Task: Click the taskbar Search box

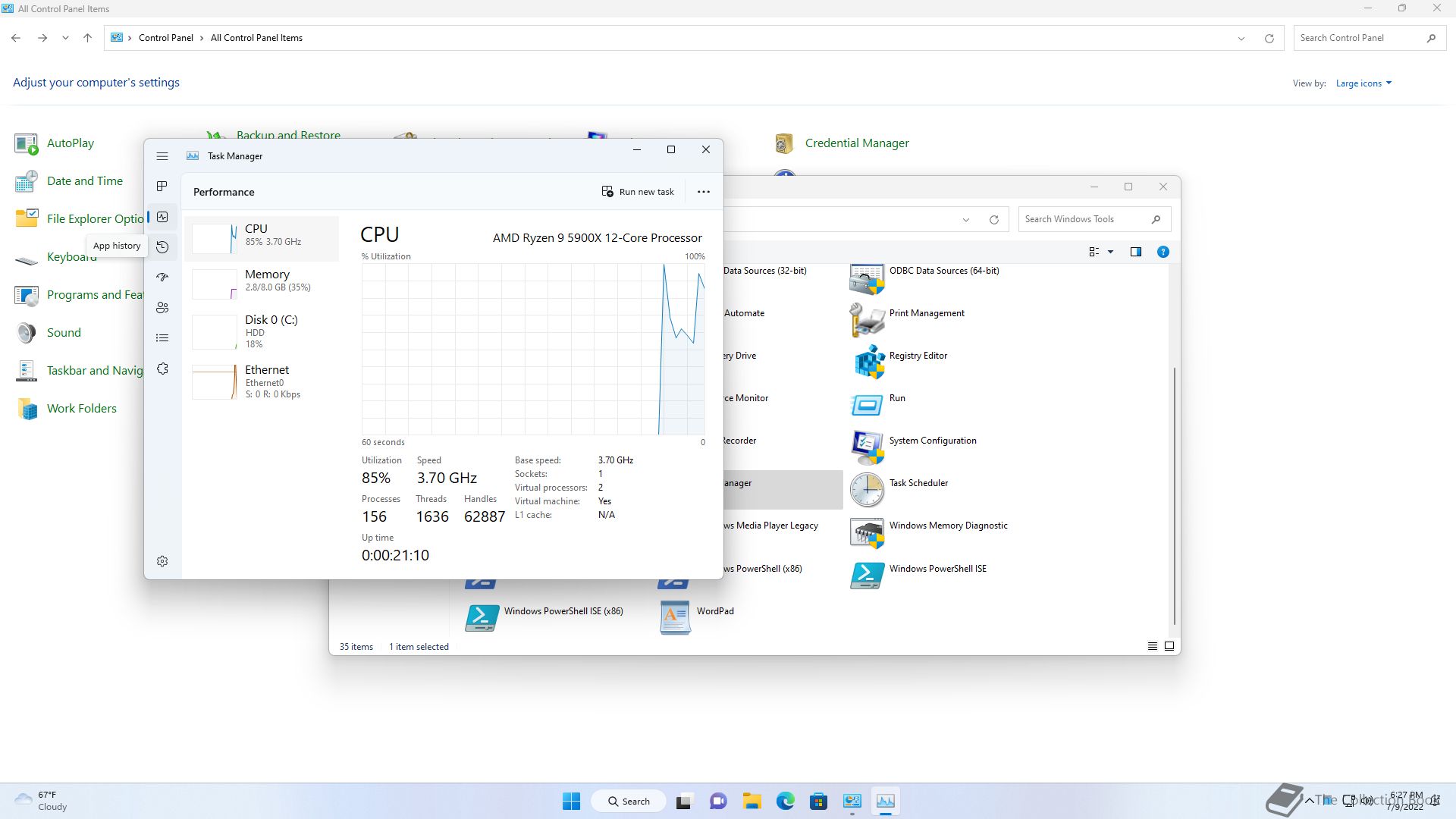Action: 628,802
